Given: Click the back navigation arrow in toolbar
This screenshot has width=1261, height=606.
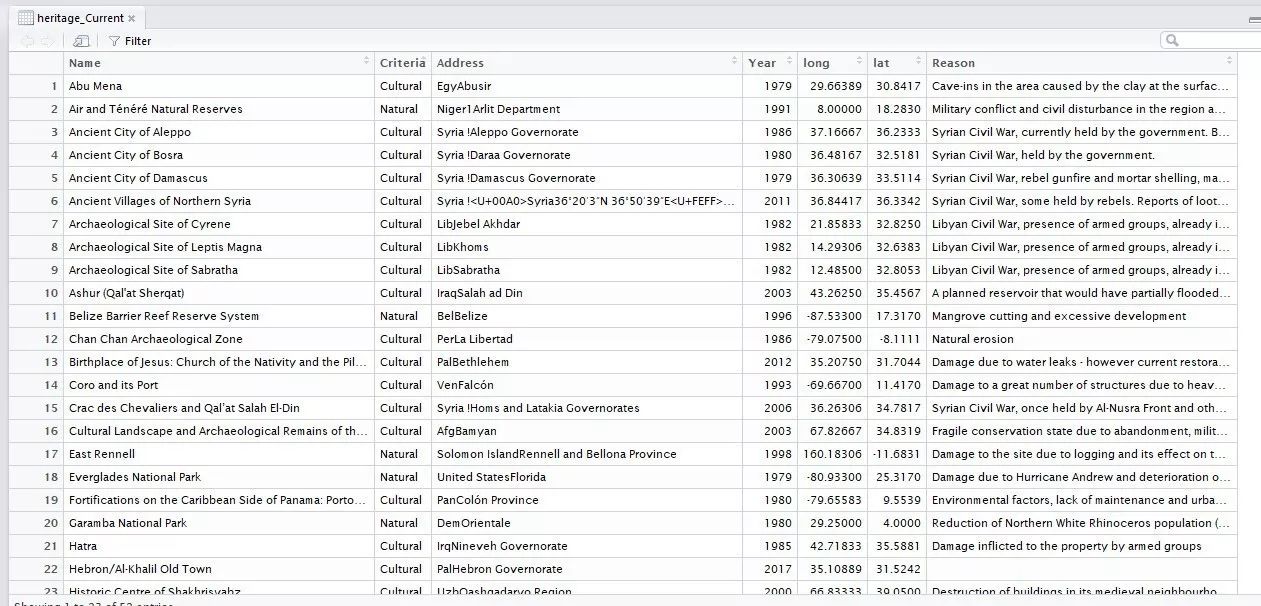Looking at the screenshot, I should tap(27, 41).
